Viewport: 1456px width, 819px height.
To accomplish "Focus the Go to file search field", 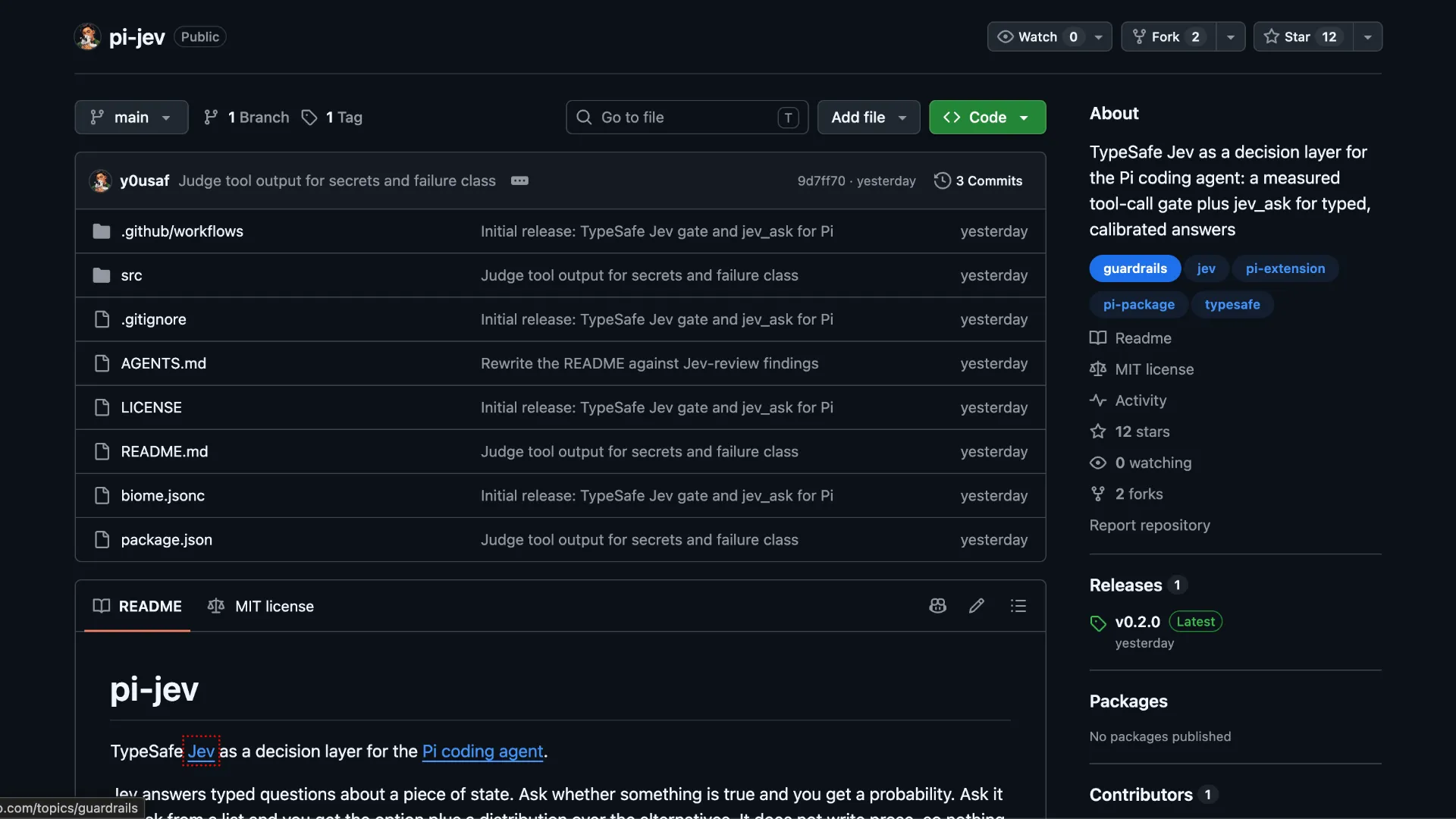I will coord(687,118).
